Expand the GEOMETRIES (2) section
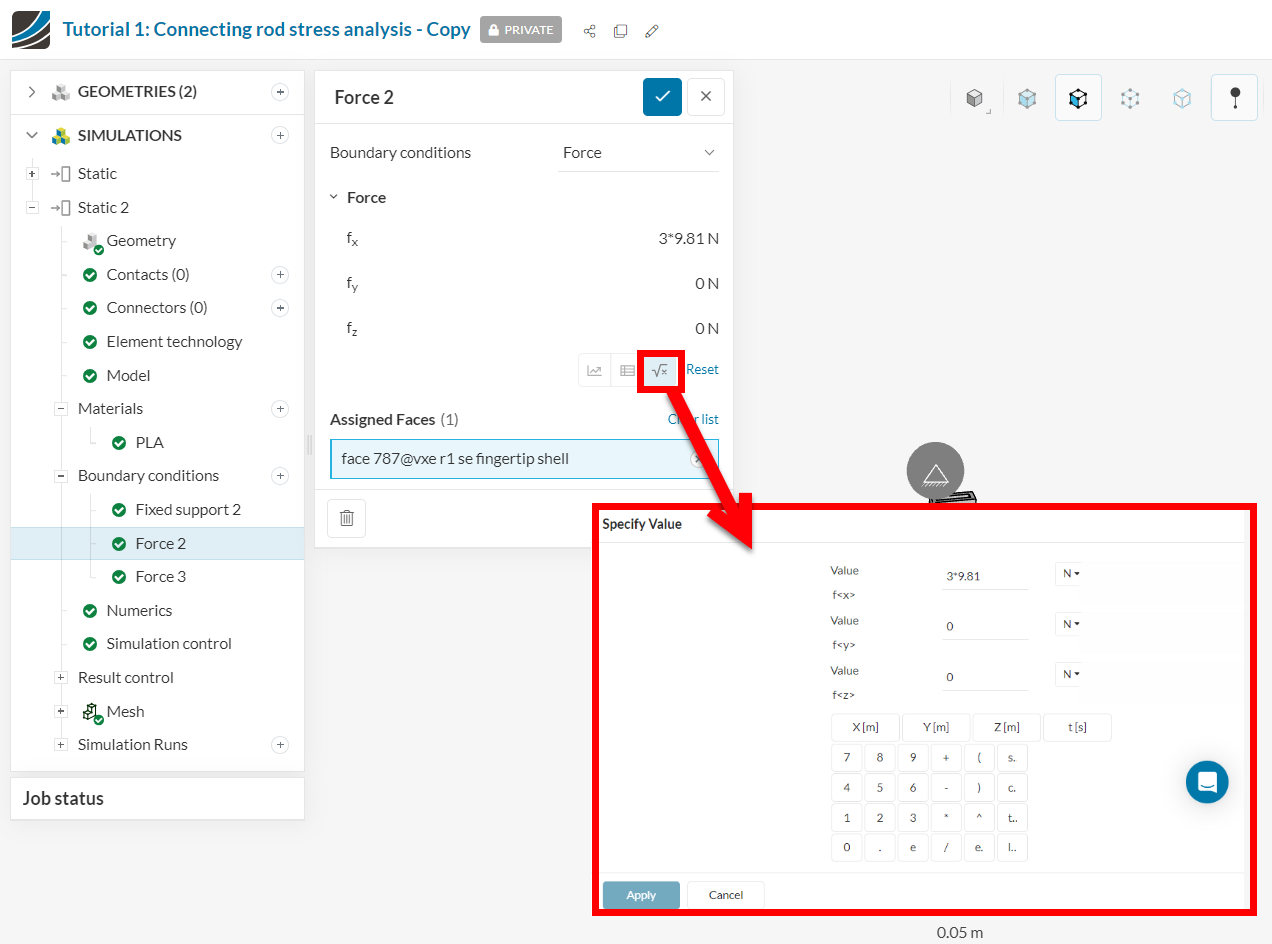 32,92
